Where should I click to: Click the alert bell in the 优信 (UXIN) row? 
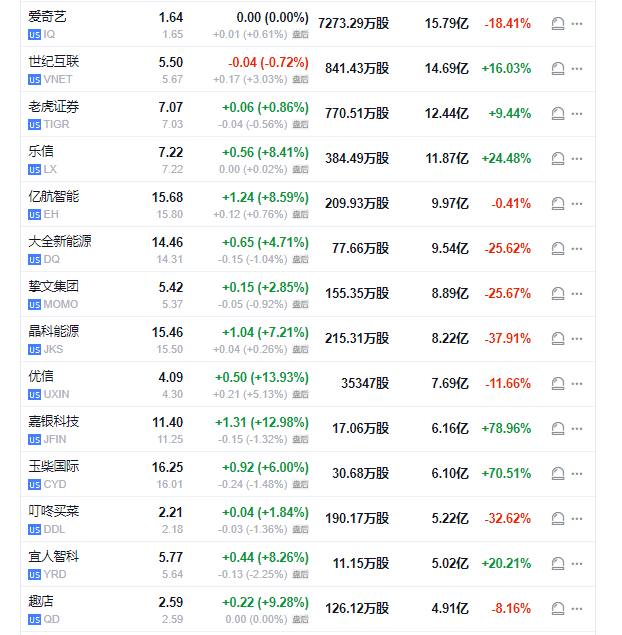pyautogui.click(x=559, y=383)
